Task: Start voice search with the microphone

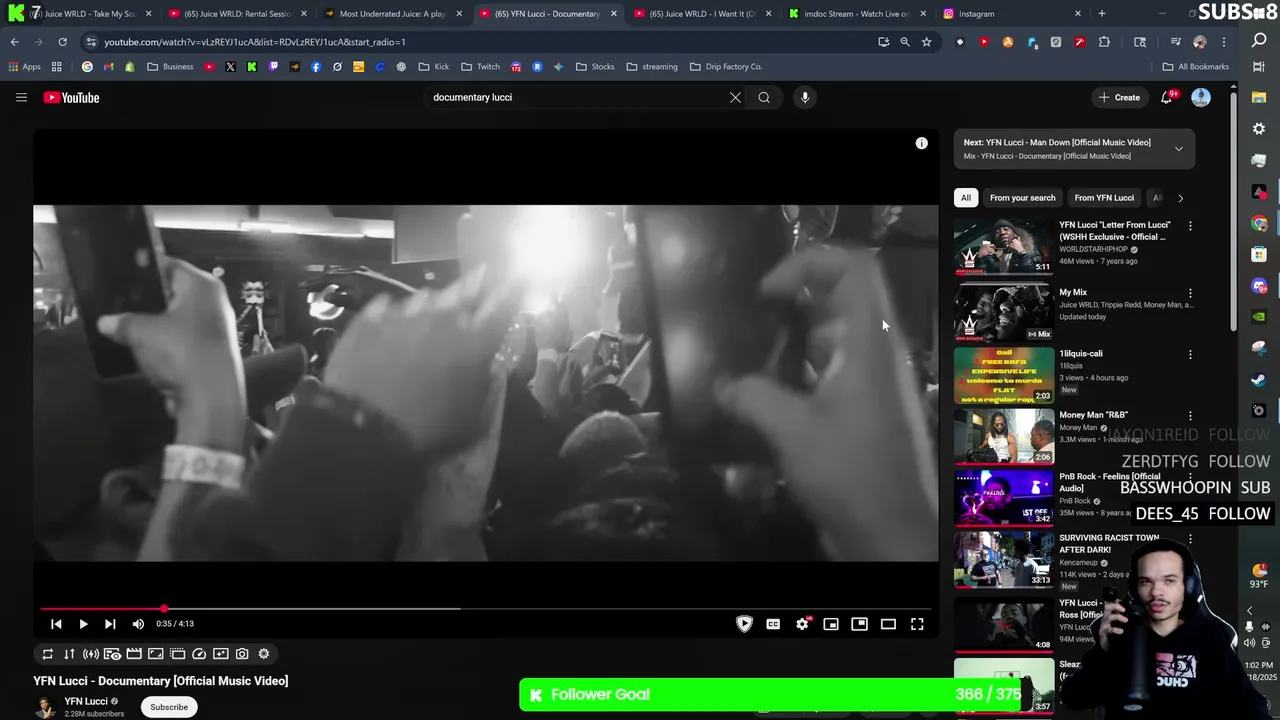Action: coord(805,97)
